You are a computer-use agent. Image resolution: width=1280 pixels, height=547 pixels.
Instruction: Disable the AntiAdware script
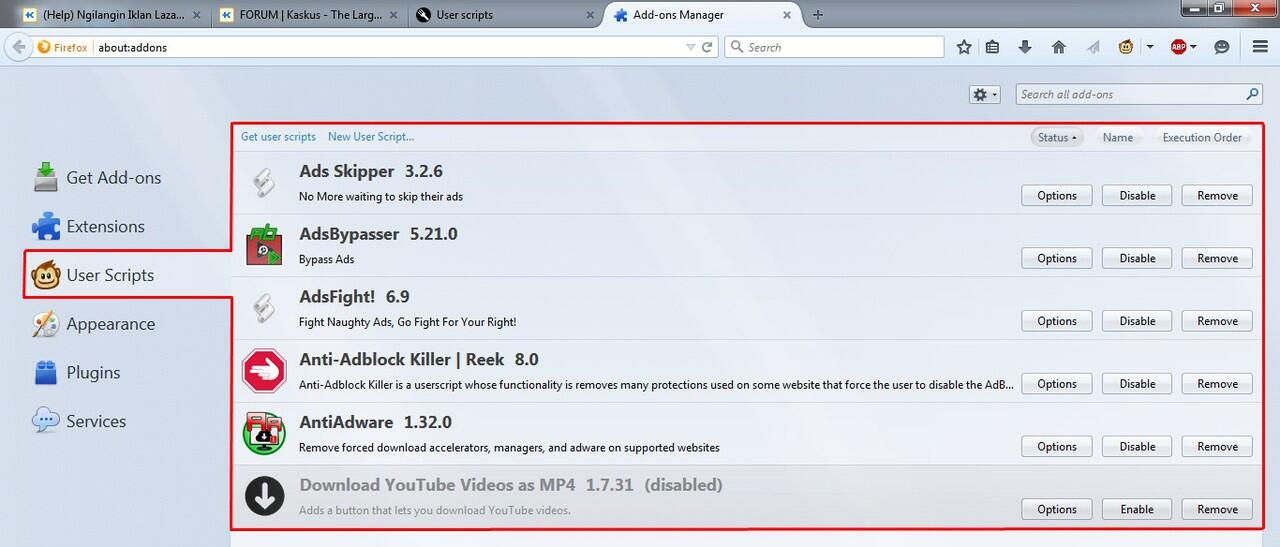(1137, 446)
